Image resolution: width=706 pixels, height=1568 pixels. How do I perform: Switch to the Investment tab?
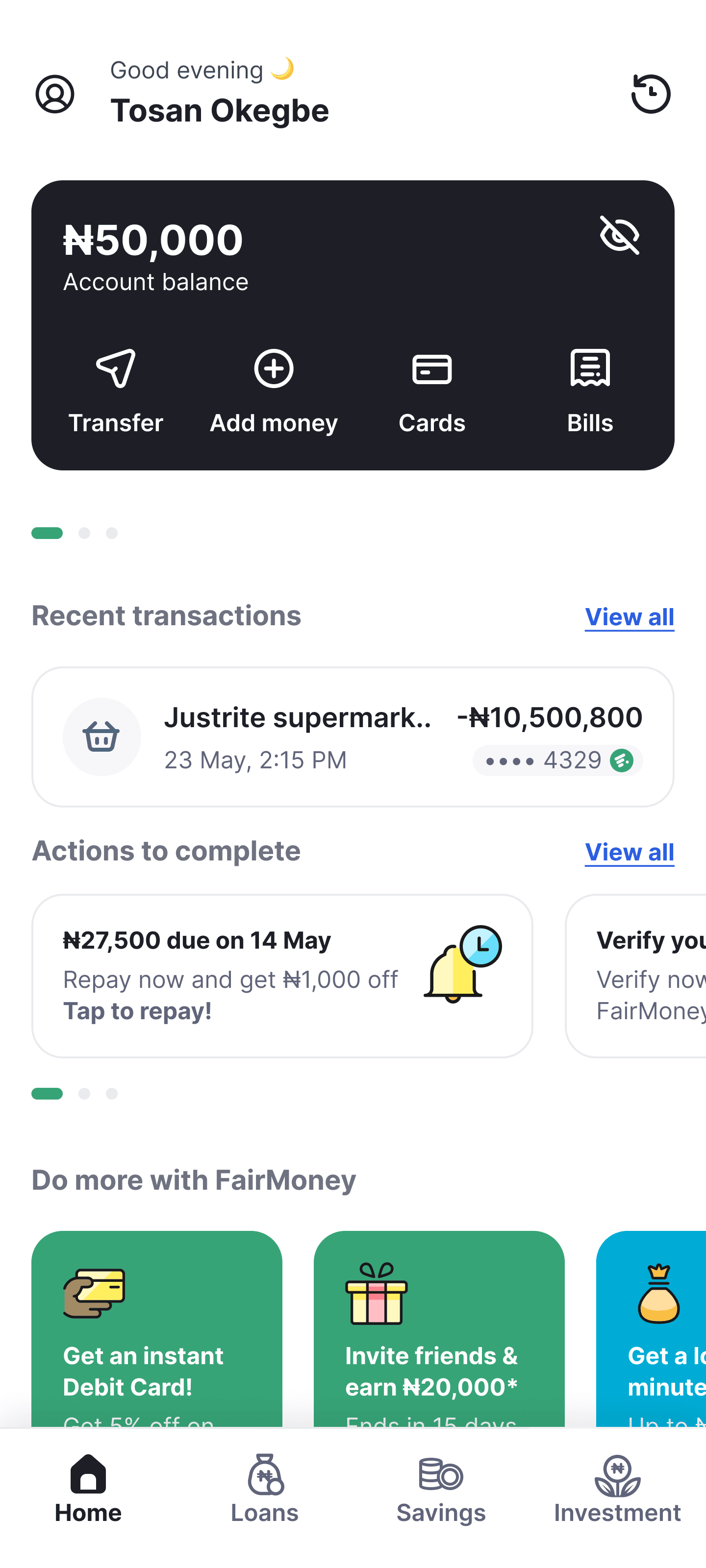[617, 1488]
